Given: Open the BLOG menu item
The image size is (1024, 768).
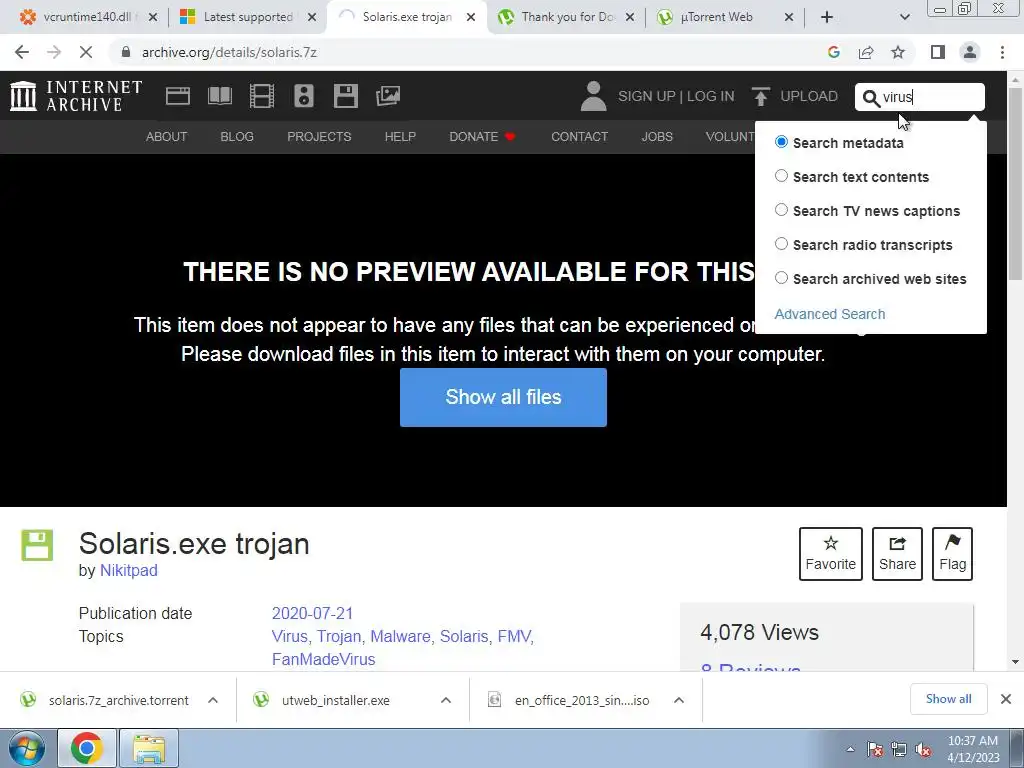Looking at the screenshot, I should [x=237, y=136].
